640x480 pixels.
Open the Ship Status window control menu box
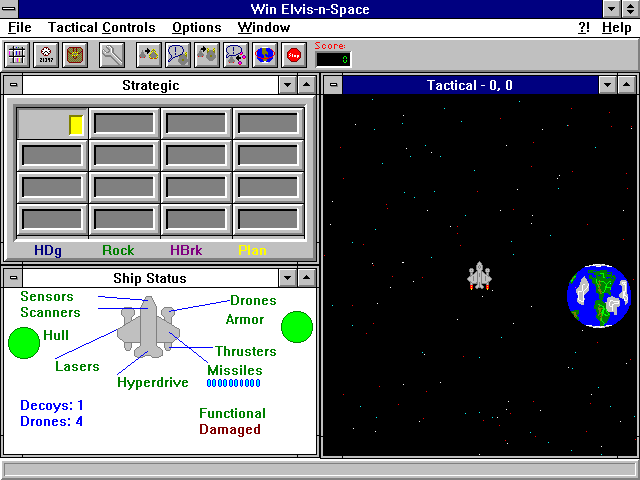(13, 278)
